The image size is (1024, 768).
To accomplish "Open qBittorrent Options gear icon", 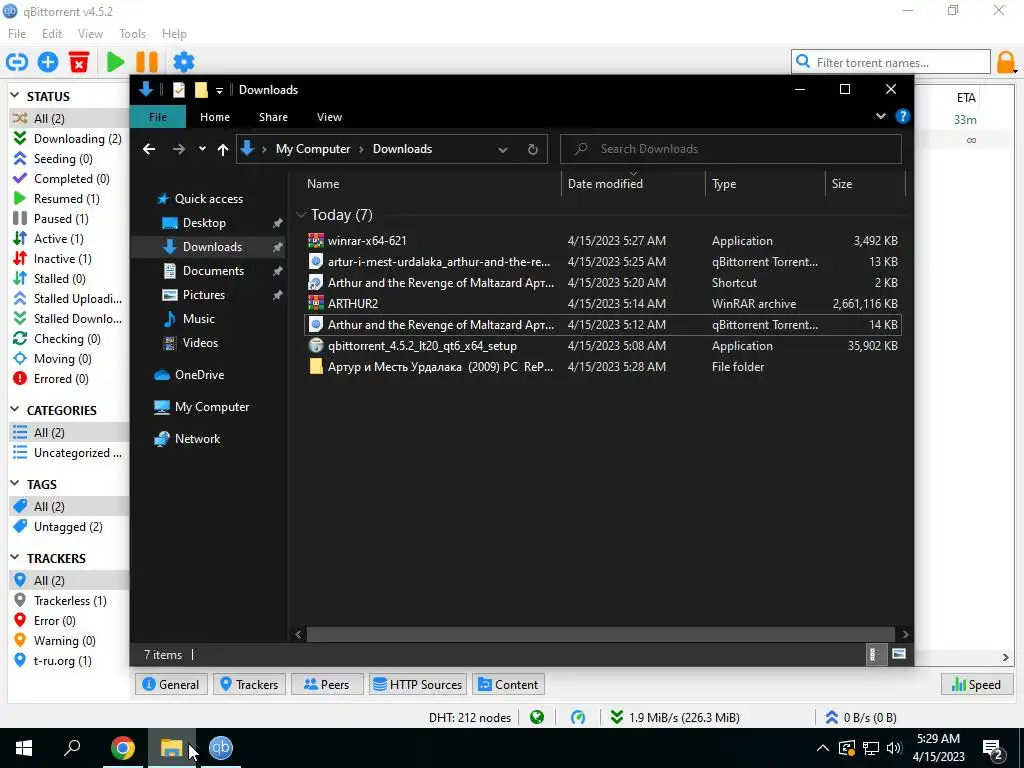I will pos(184,62).
